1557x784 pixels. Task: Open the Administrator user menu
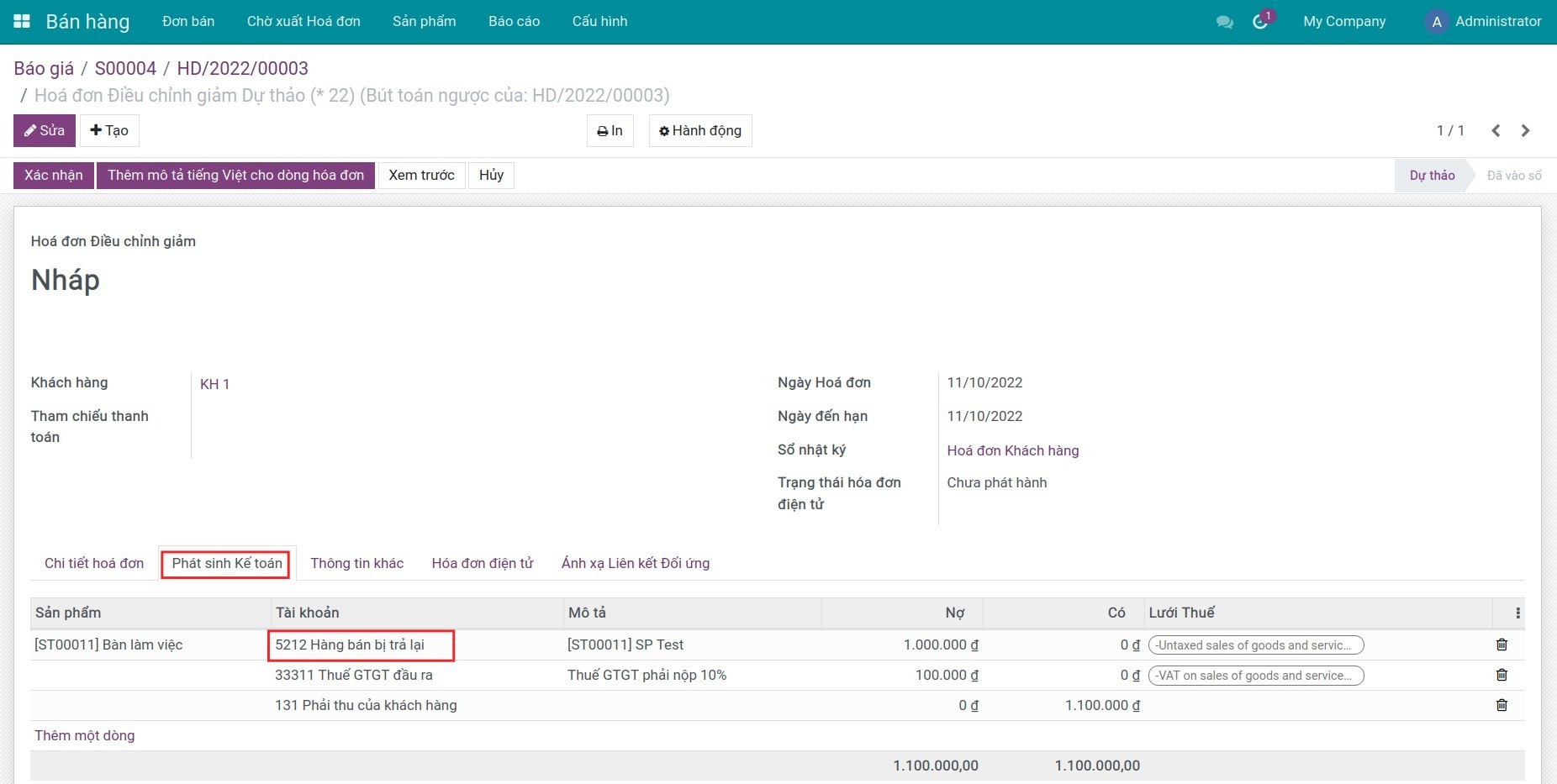[x=1486, y=21]
